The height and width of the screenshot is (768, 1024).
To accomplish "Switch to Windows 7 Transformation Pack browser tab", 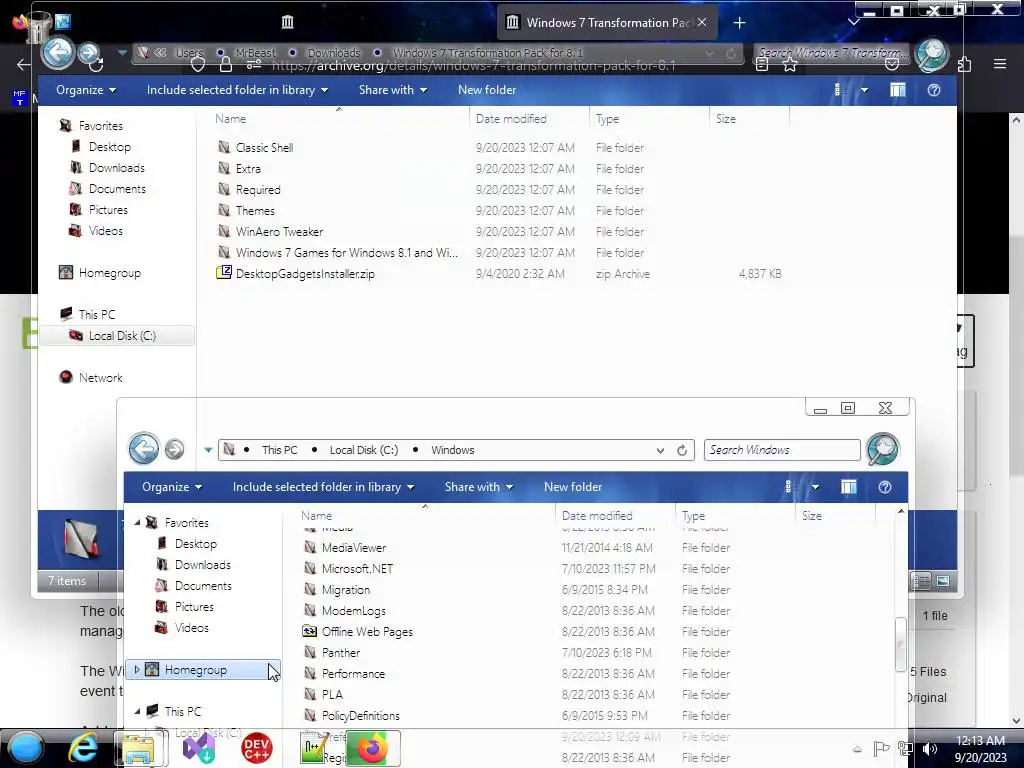I will tap(607, 22).
